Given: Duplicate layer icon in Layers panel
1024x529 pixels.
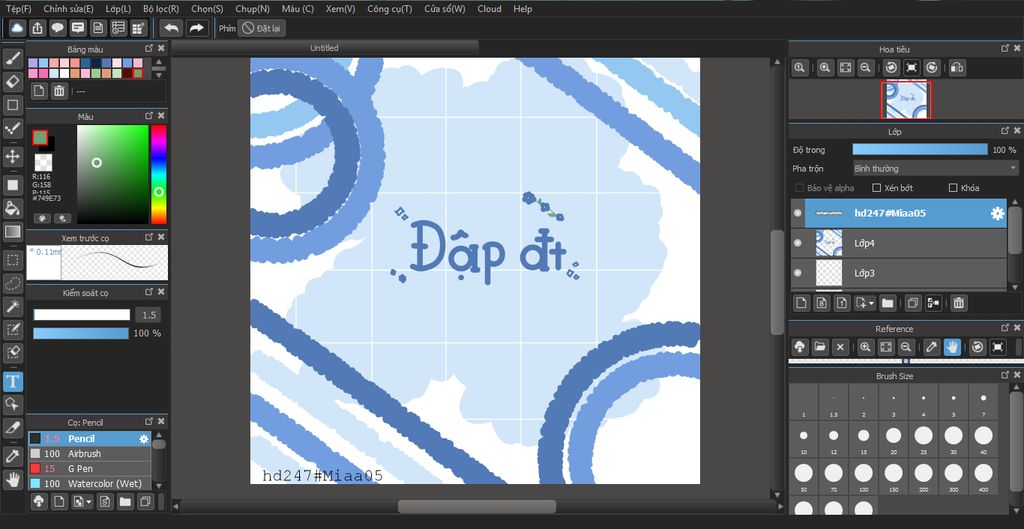Looking at the screenshot, I should (x=912, y=302).
